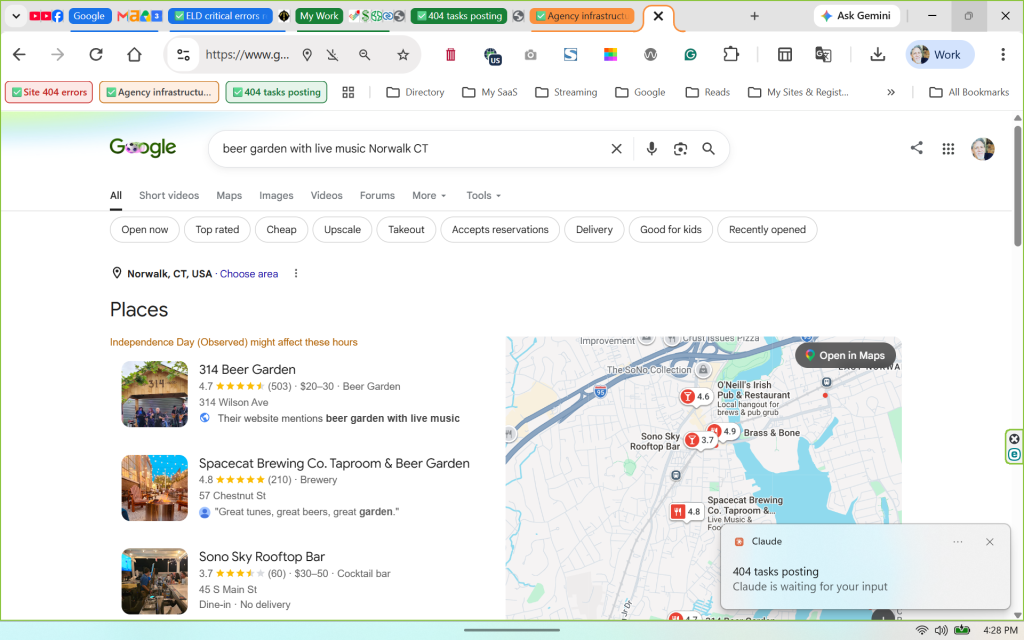Select the Forums search tab

377,195
